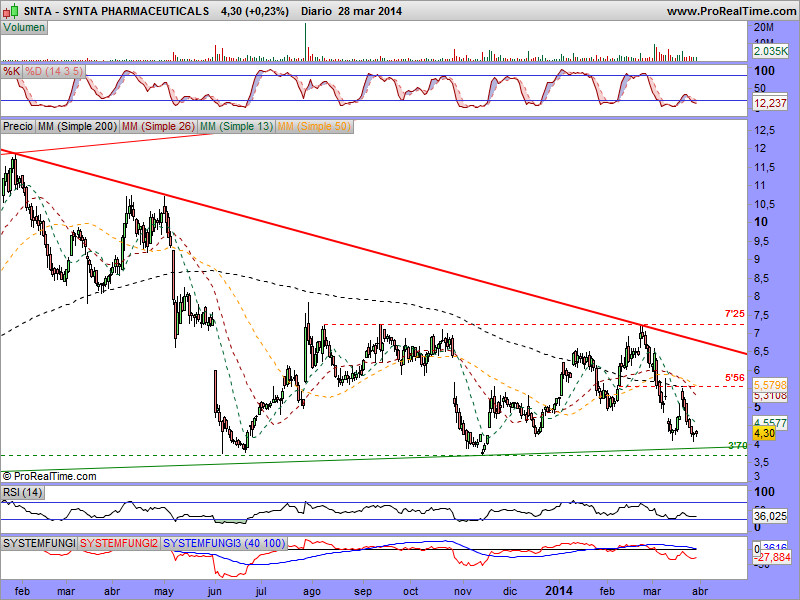This screenshot has height=600, width=800.
Task: Click the 36,025 RSI value box
Action: pos(770,516)
